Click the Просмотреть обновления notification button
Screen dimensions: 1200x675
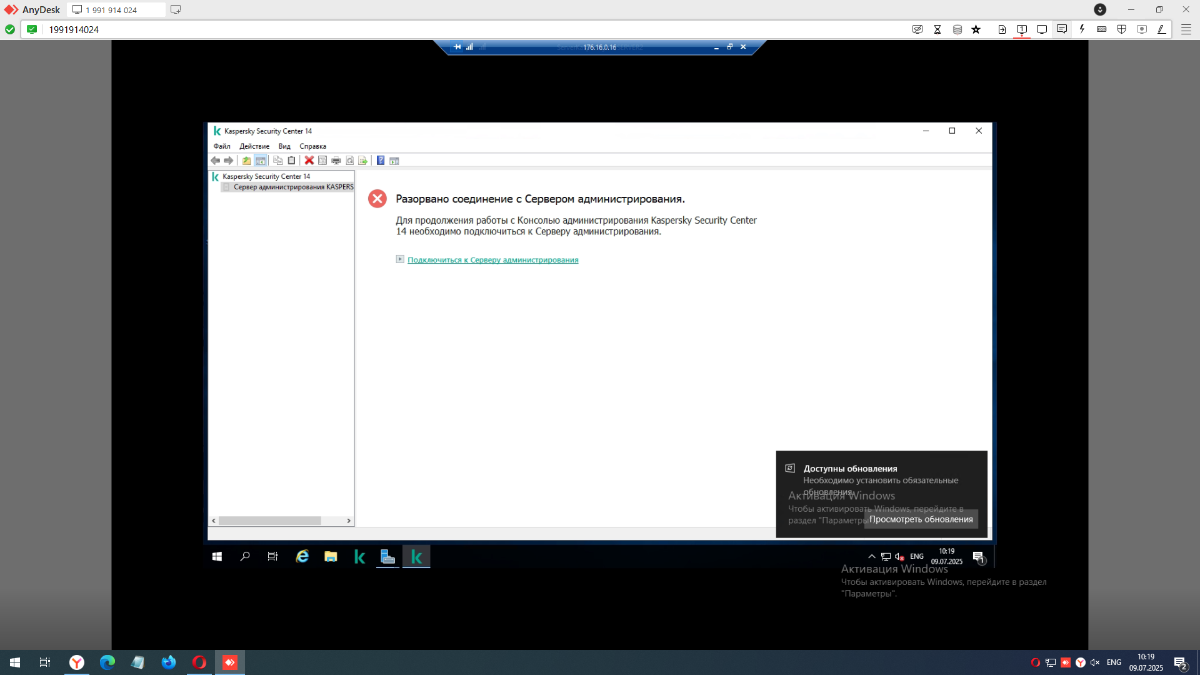pos(921,519)
